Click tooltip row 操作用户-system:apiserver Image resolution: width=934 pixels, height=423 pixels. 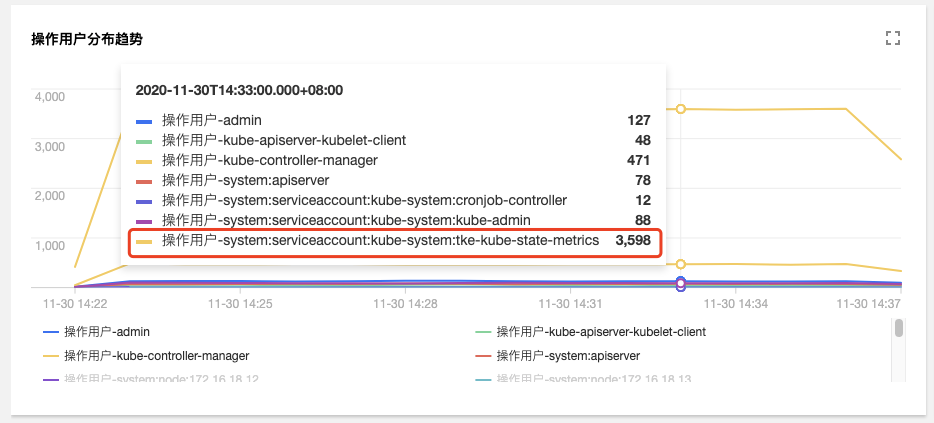(393, 180)
